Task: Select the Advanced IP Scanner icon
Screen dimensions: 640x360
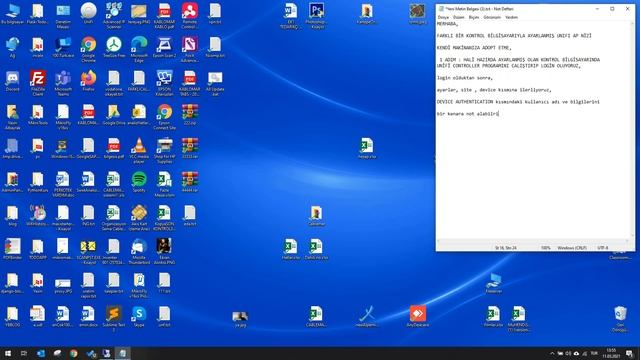Action: click(114, 16)
